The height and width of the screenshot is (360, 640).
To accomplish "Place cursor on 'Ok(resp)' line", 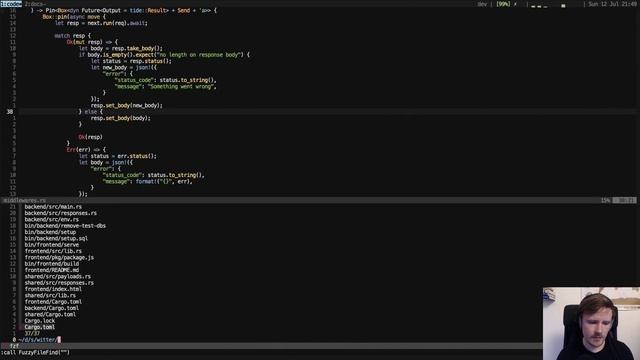I will pyautogui.click(x=91, y=137).
